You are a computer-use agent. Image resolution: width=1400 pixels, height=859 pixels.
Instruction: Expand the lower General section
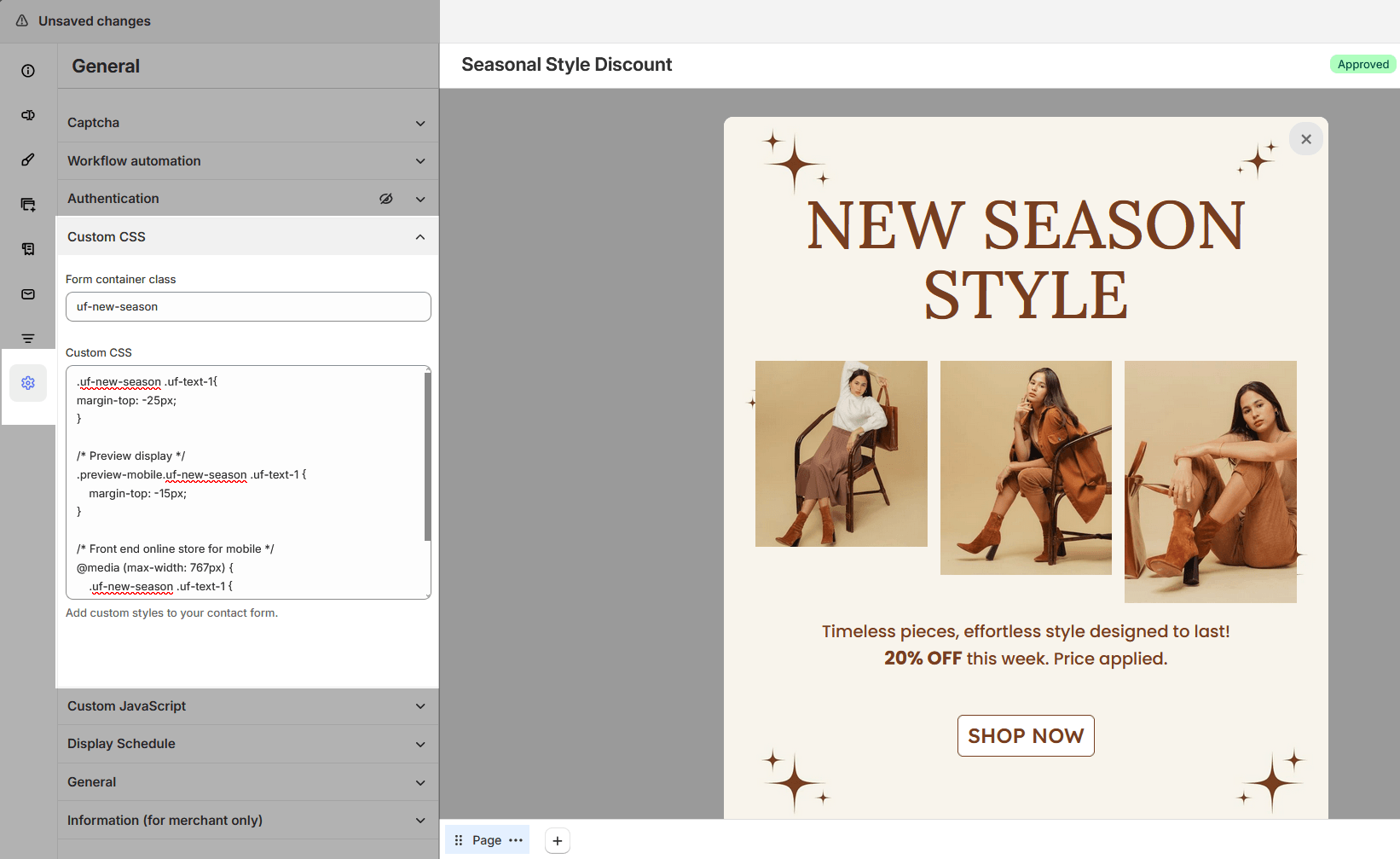[x=248, y=782]
